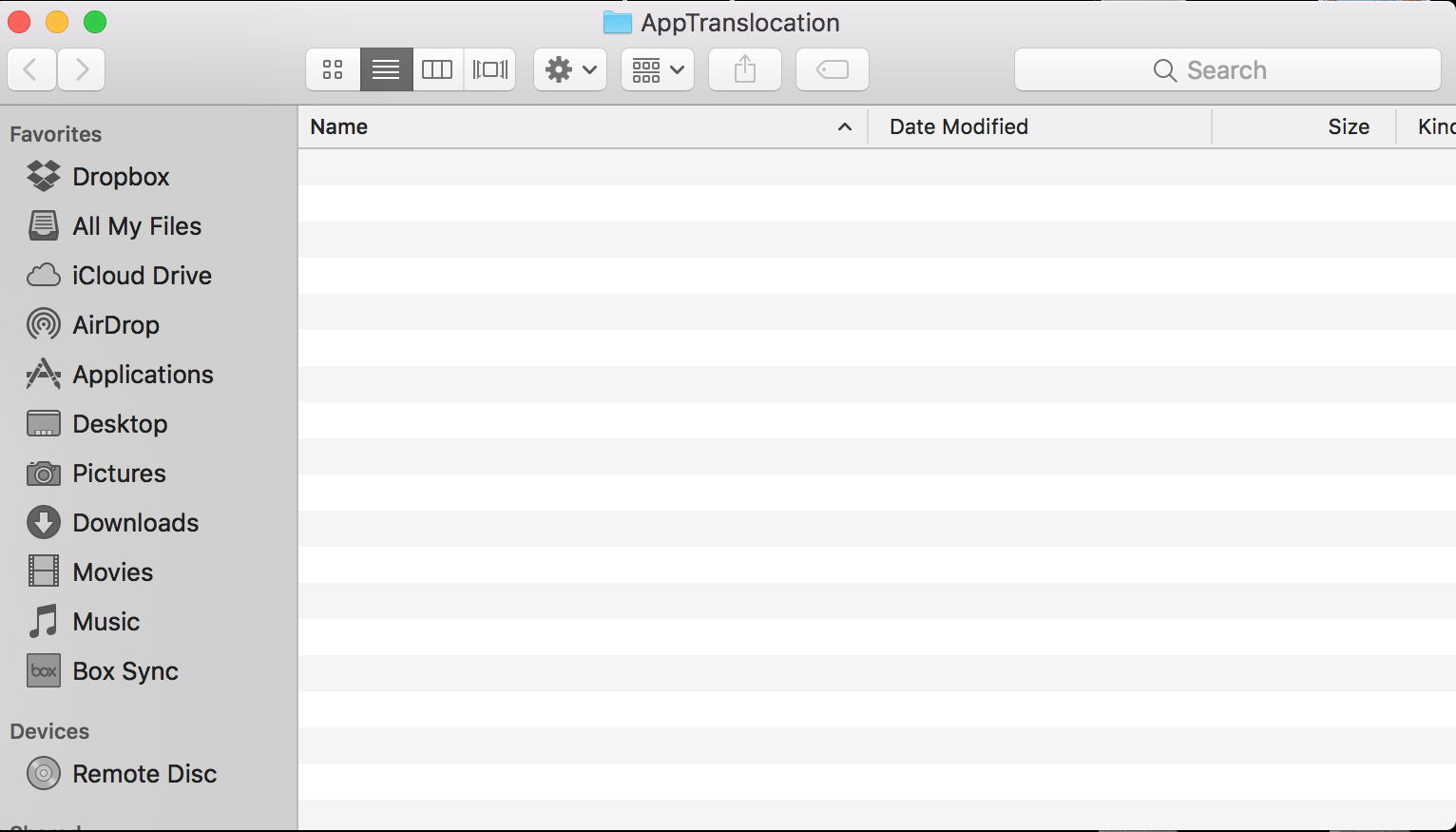Switch to Cover Flow view
This screenshot has height=832, width=1456.
click(490, 69)
